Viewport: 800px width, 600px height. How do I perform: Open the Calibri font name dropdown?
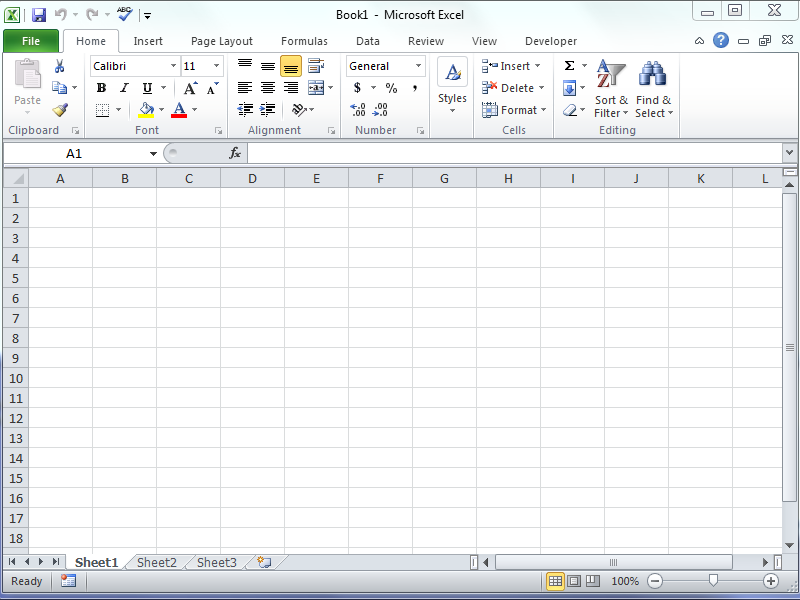click(173, 66)
